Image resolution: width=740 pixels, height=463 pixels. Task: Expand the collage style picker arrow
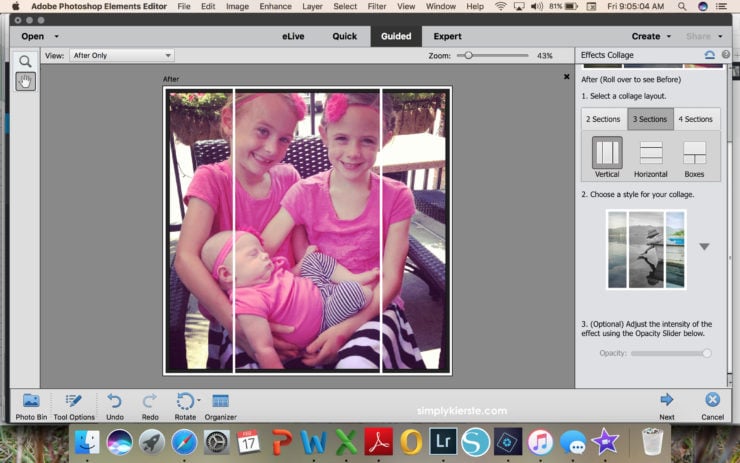coord(704,247)
